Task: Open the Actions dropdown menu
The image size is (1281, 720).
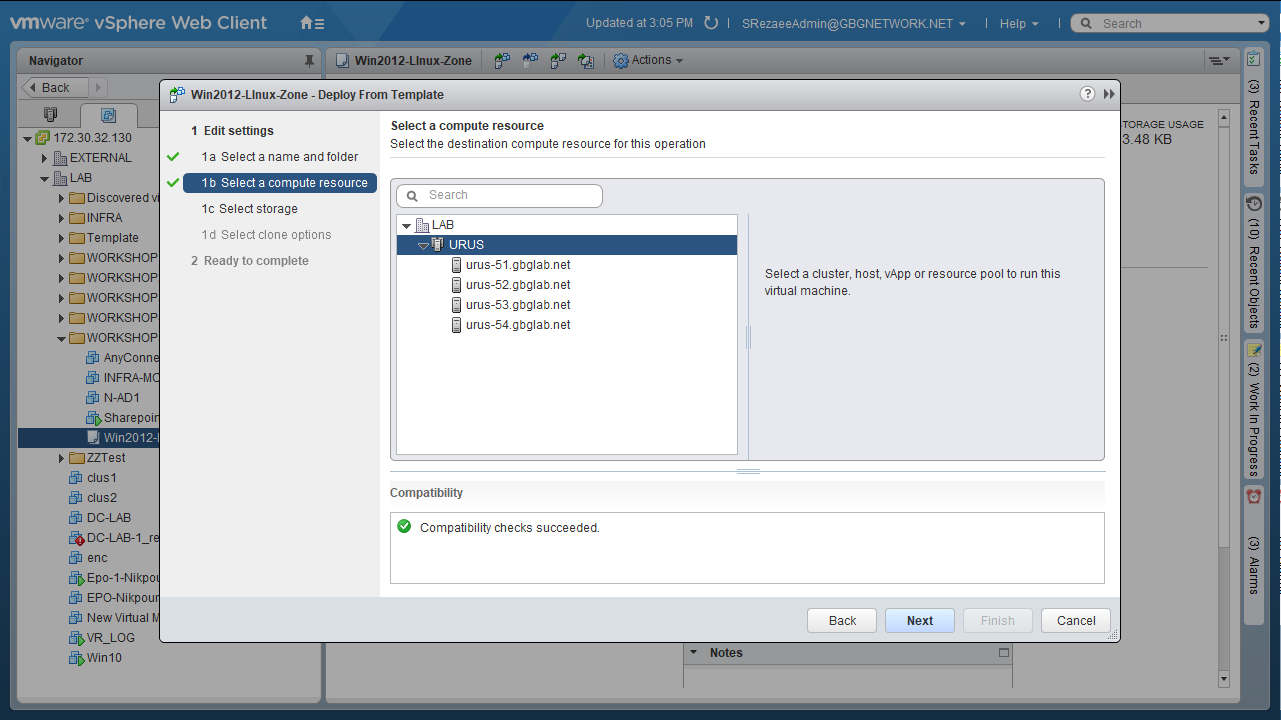Action: click(x=649, y=61)
